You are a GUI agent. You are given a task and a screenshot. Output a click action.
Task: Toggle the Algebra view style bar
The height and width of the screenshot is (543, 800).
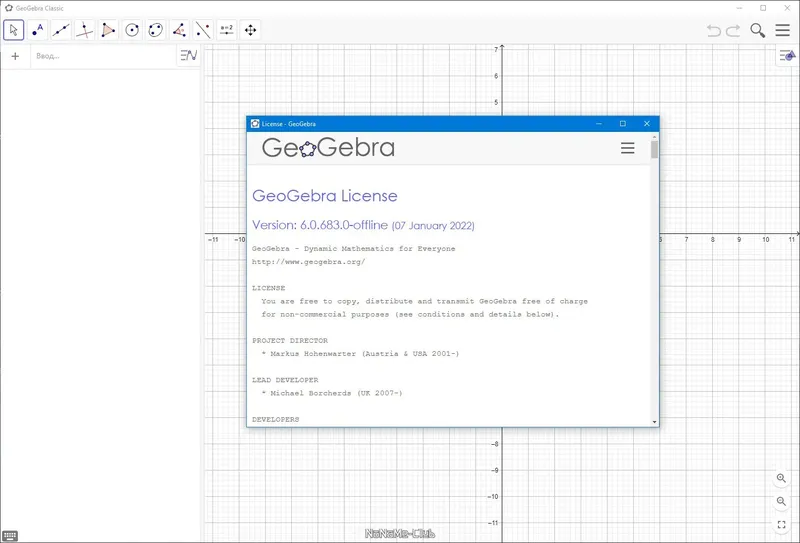point(189,55)
